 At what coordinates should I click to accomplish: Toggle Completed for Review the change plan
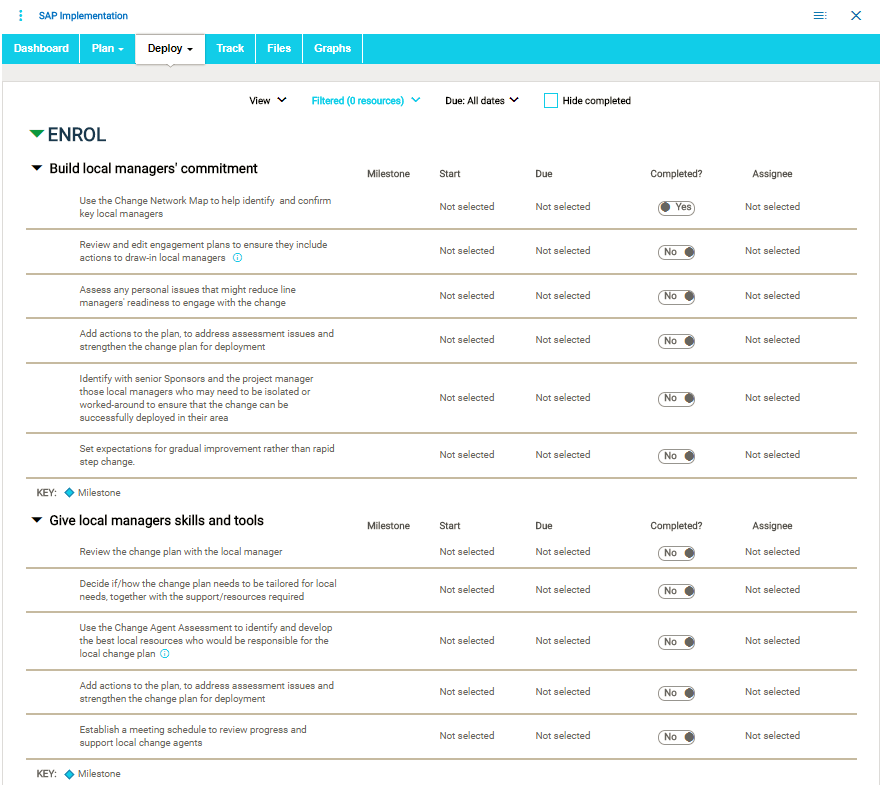pos(676,553)
